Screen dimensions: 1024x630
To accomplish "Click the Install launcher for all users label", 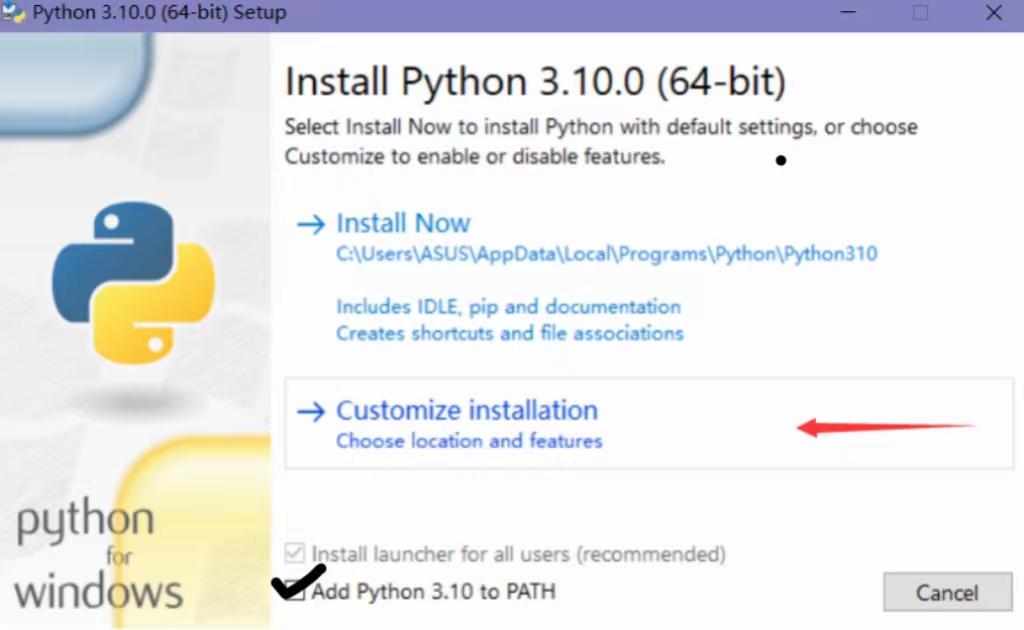I will 519,554.
